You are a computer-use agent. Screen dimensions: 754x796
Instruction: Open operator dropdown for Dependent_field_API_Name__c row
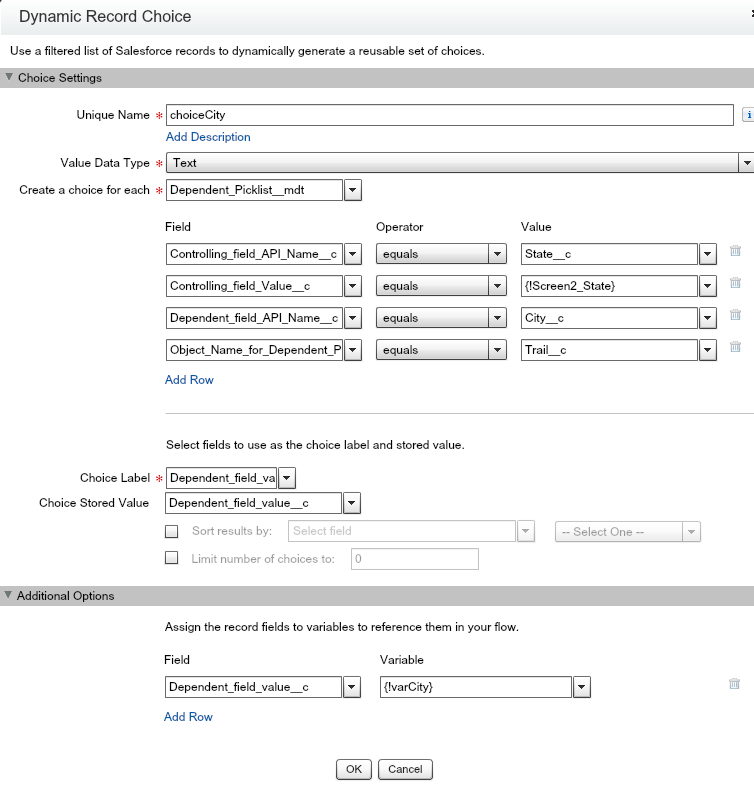(x=497, y=318)
